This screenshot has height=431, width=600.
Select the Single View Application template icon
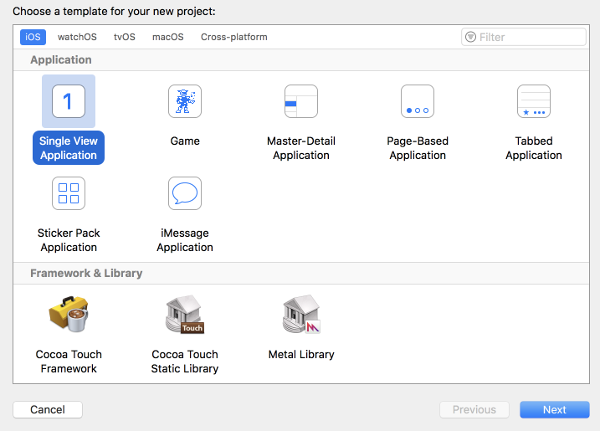click(x=68, y=101)
